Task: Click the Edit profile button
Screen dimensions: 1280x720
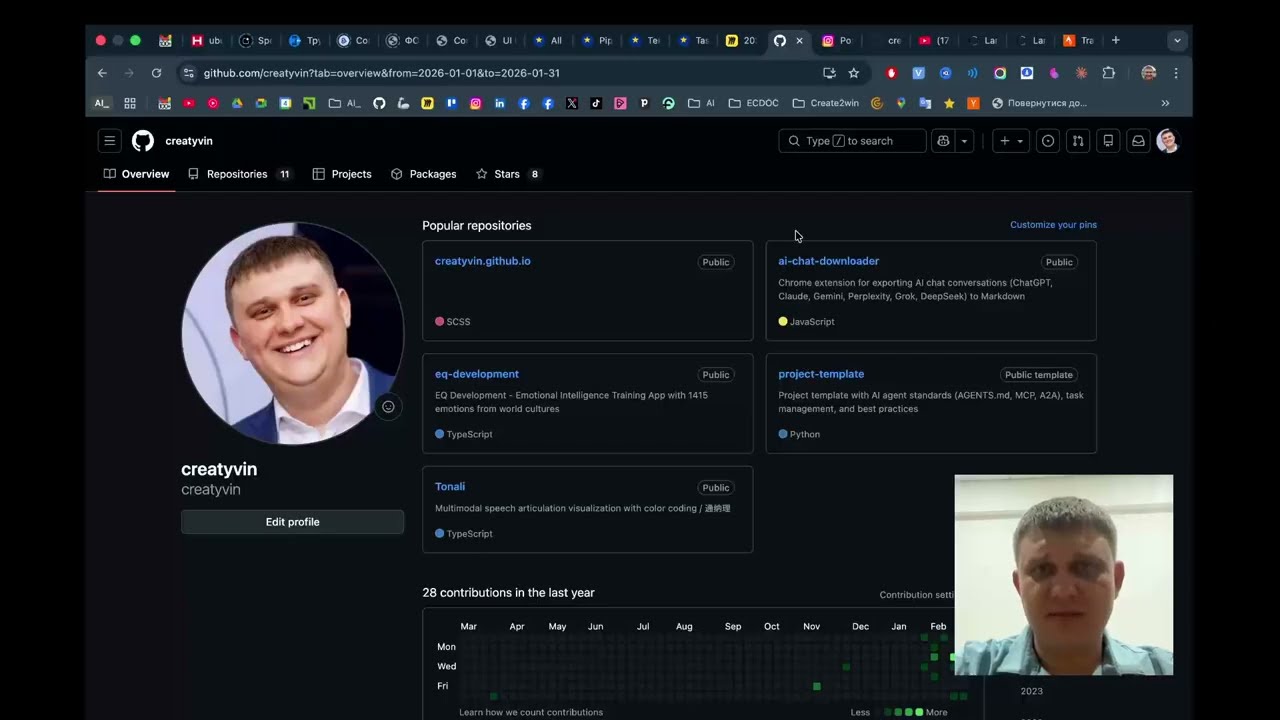Action: click(x=292, y=522)
